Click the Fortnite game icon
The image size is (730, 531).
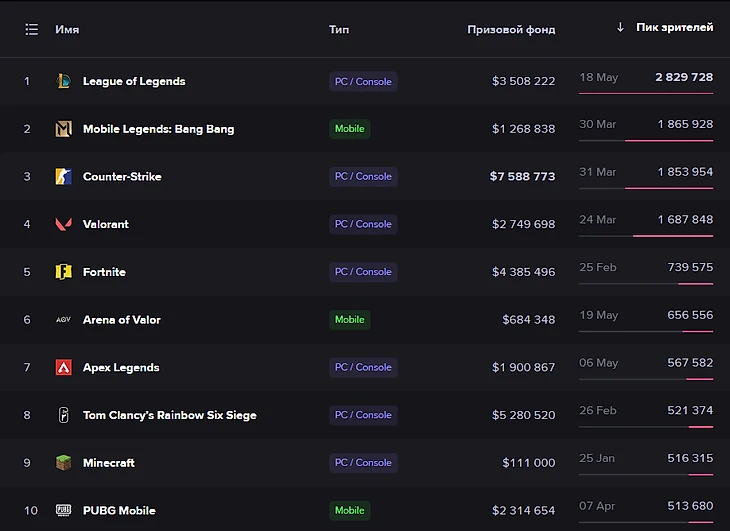pos(64,272)
